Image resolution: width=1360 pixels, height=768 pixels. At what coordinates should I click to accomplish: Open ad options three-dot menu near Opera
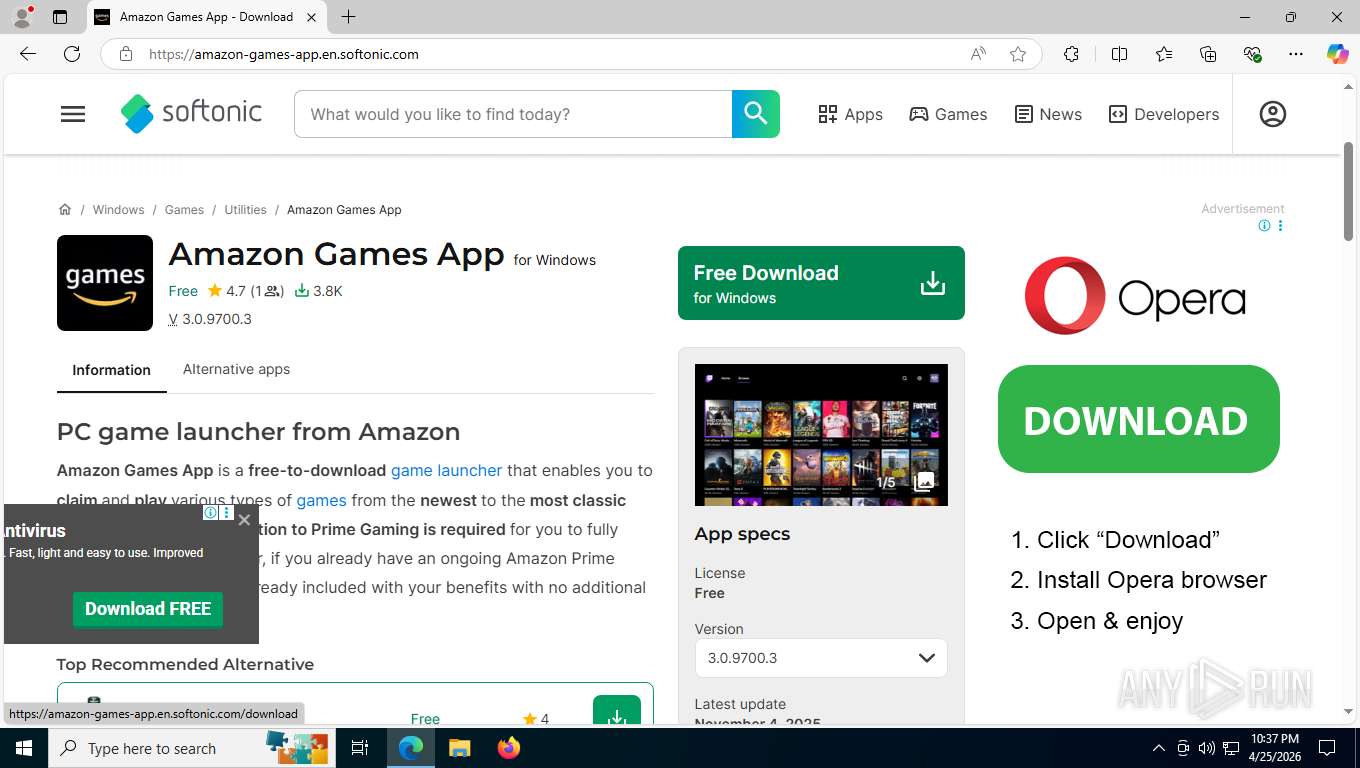(1280, 226)
